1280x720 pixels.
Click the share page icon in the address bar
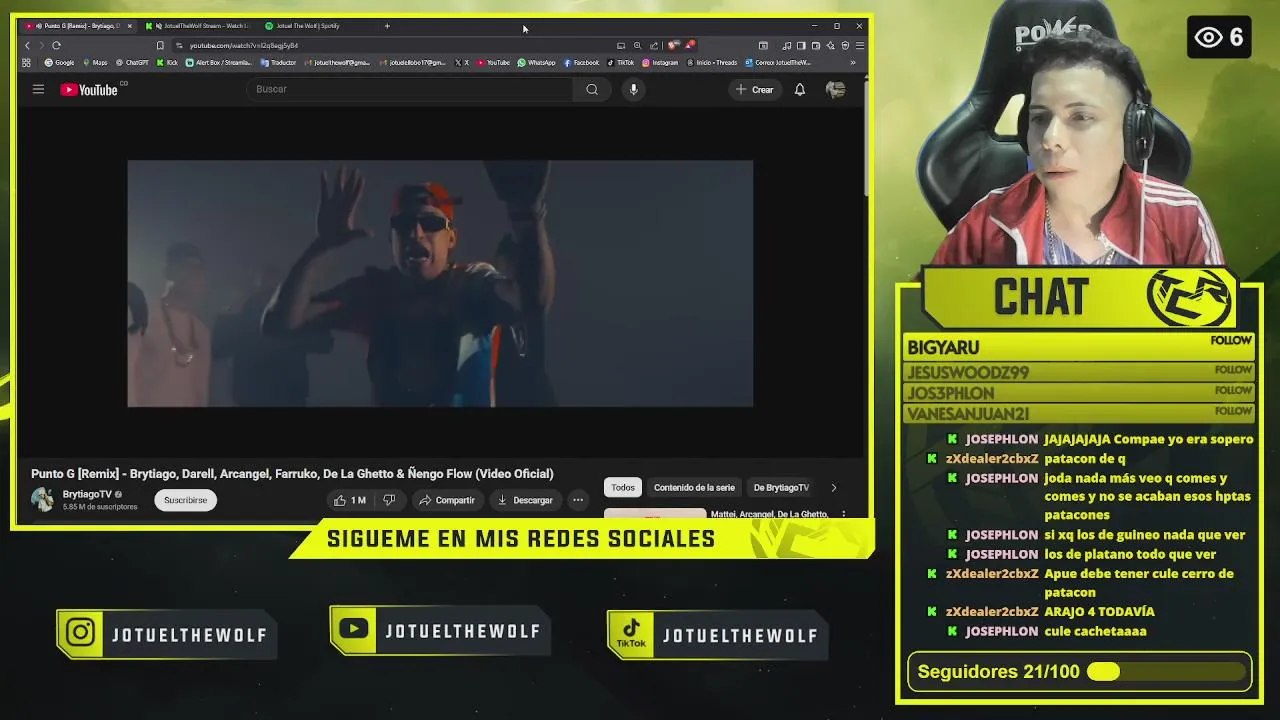(654, 46)
